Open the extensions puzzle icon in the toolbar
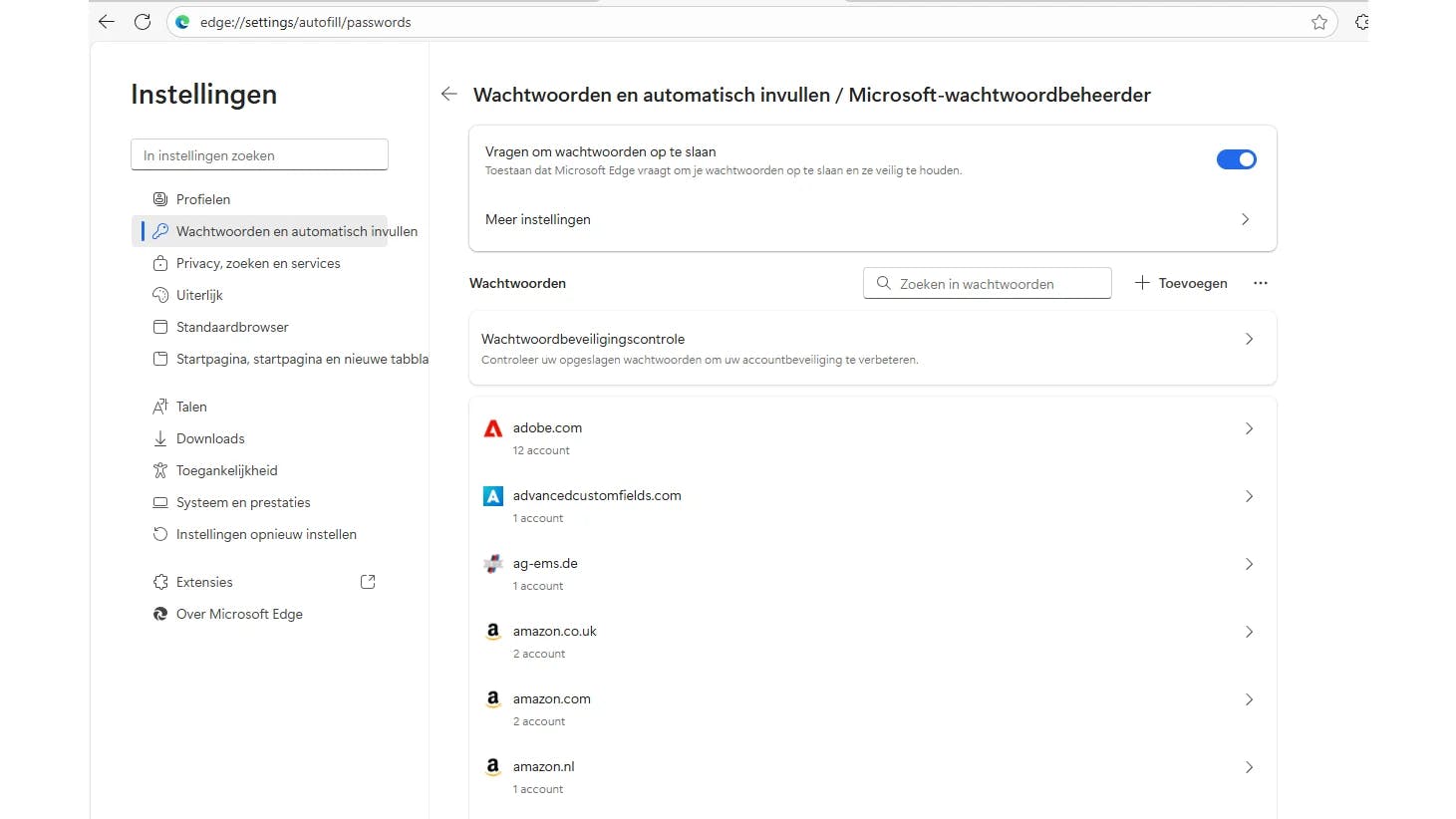This screenshot has width=1456, height=819. point(1361,22)
